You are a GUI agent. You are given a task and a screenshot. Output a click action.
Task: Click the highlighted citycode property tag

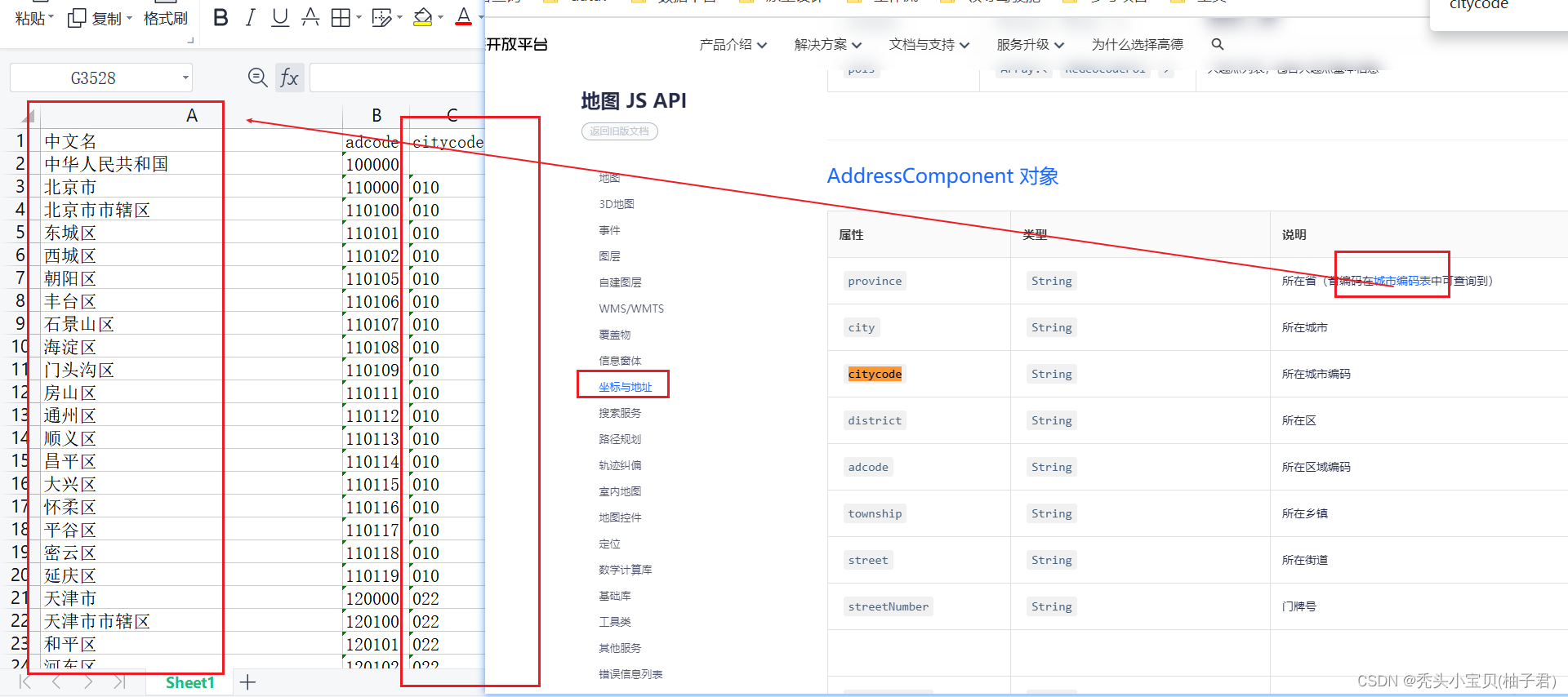875,374
